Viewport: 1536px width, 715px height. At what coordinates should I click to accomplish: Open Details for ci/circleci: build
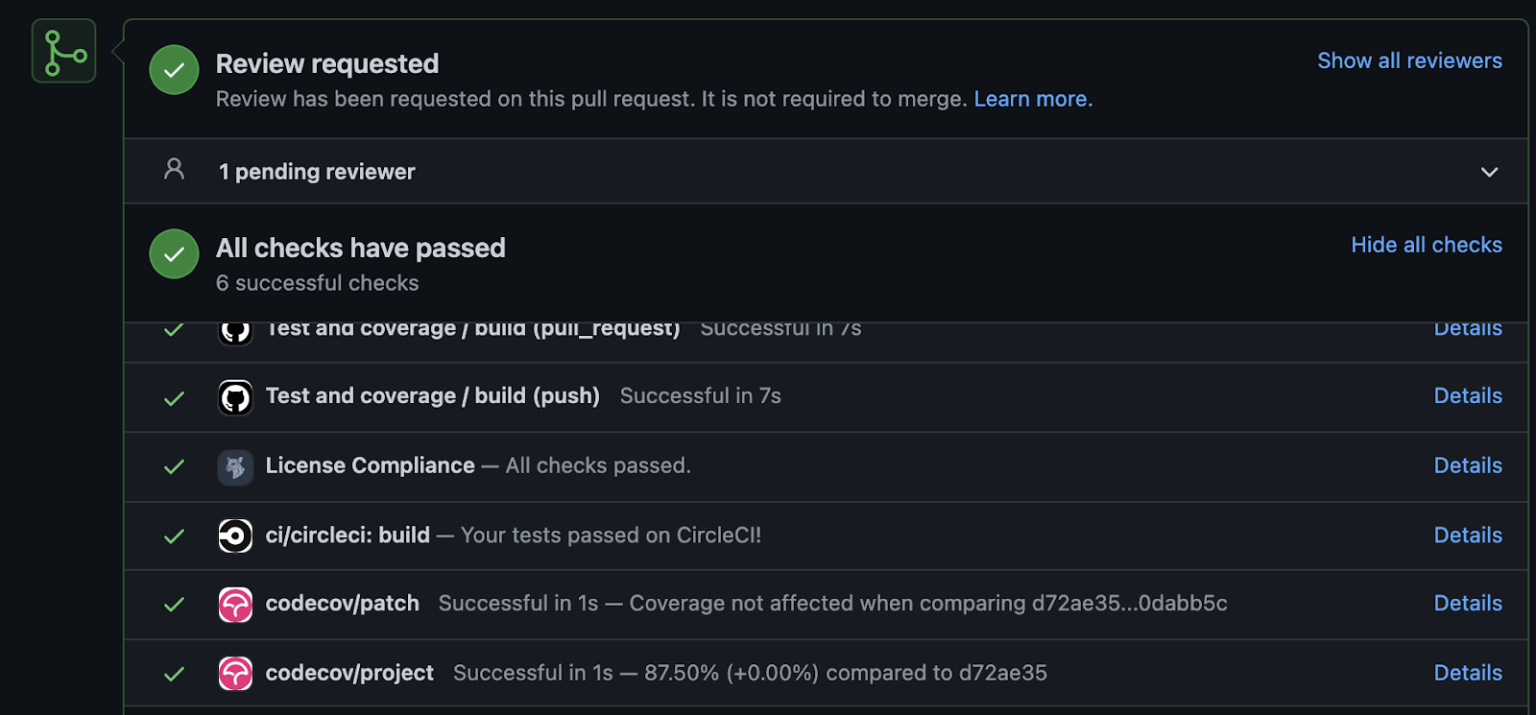tap(1468, 535)
